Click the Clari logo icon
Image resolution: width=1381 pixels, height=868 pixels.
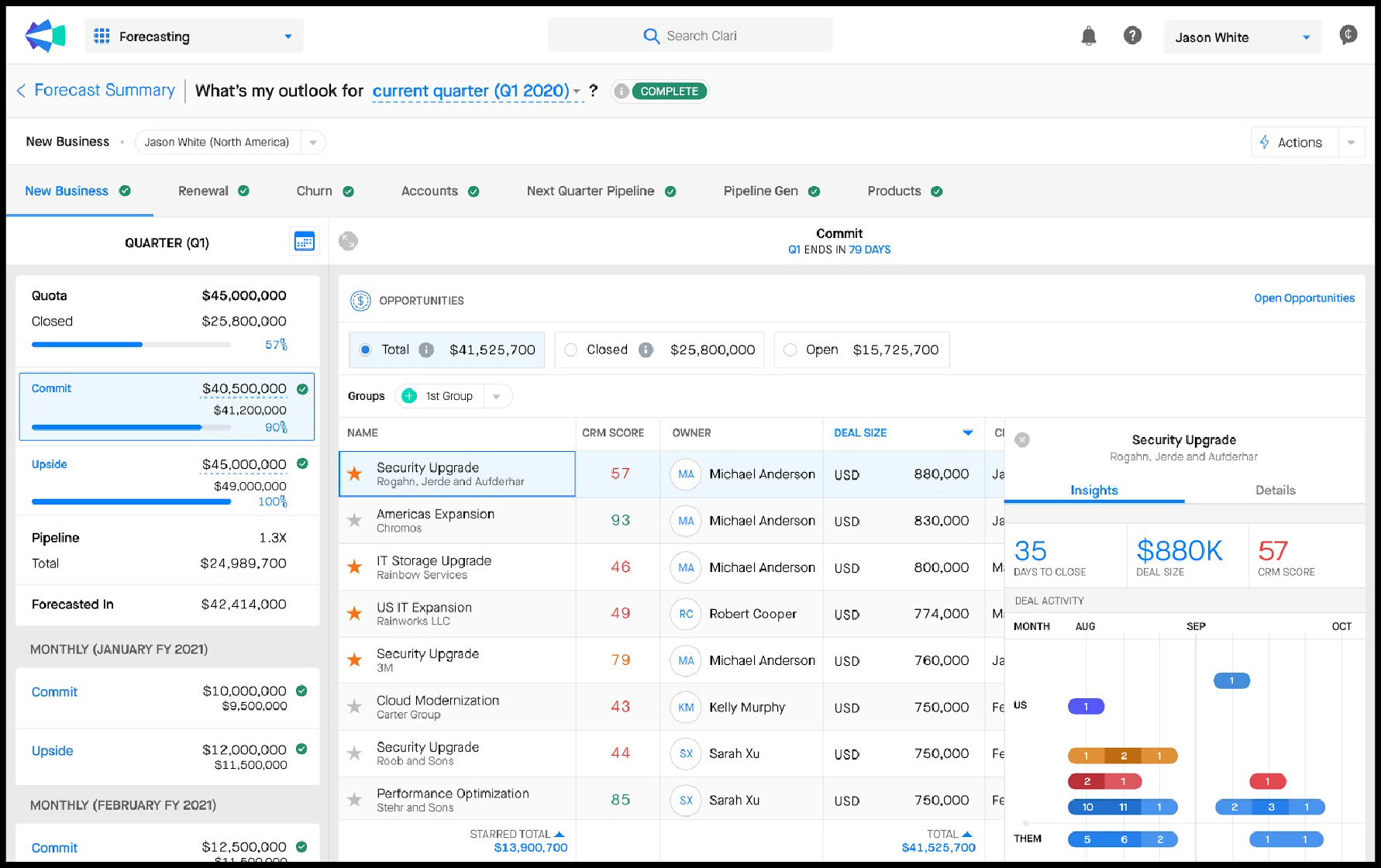pyautogui.click(x=45, y=36)
